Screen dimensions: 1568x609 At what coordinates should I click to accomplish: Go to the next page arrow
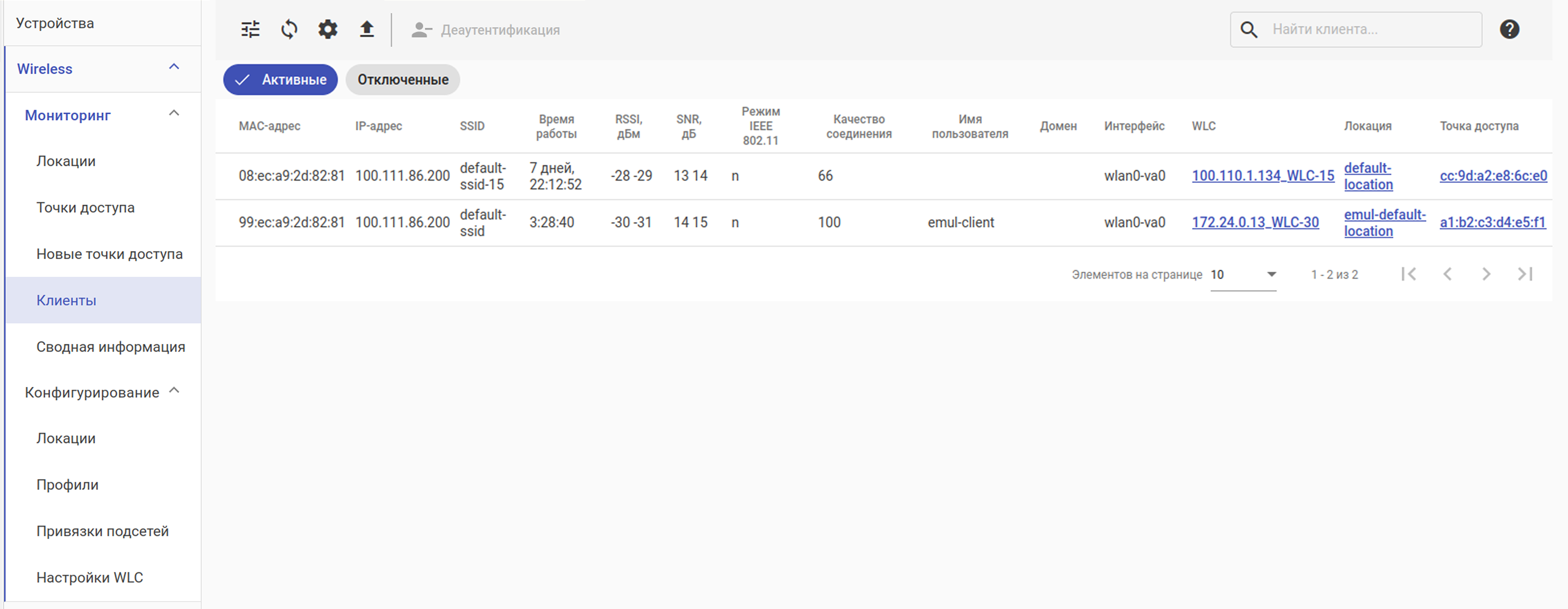[x=1486, y=274]
